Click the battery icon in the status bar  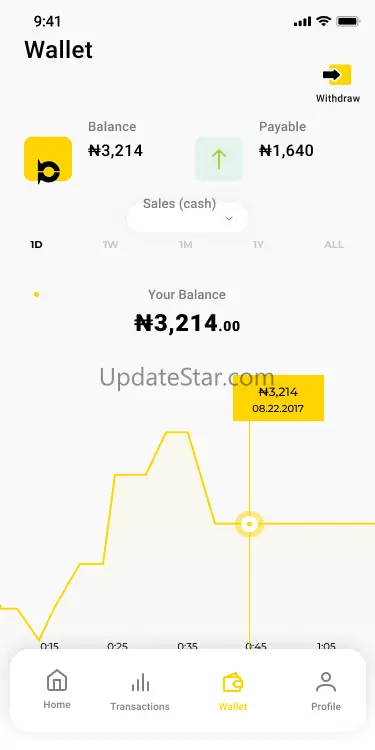click(x=348, y=21)
